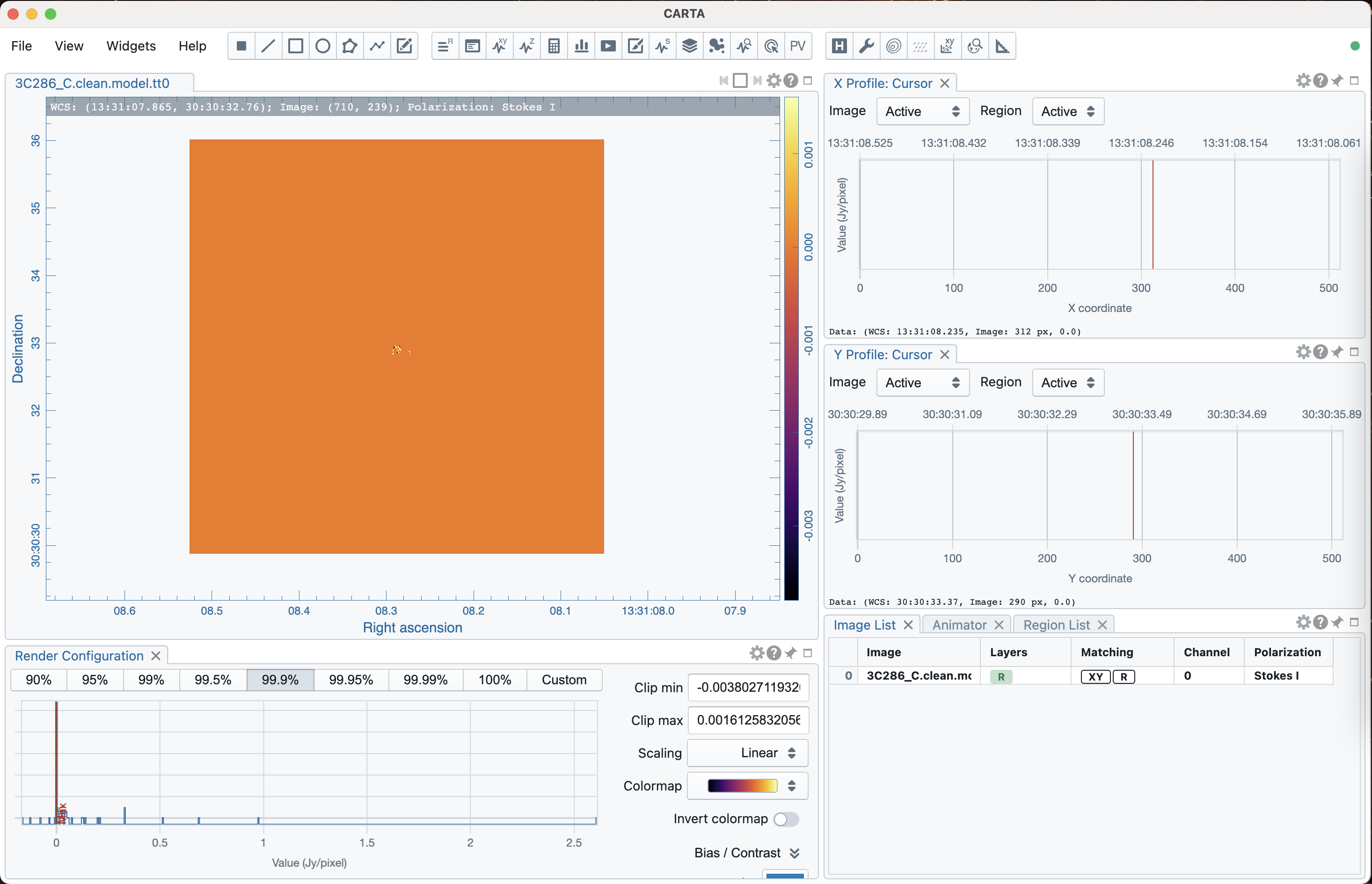1372x884 pixels.
Task: Open the vector overlay dialog
Action: pos(920,46)
